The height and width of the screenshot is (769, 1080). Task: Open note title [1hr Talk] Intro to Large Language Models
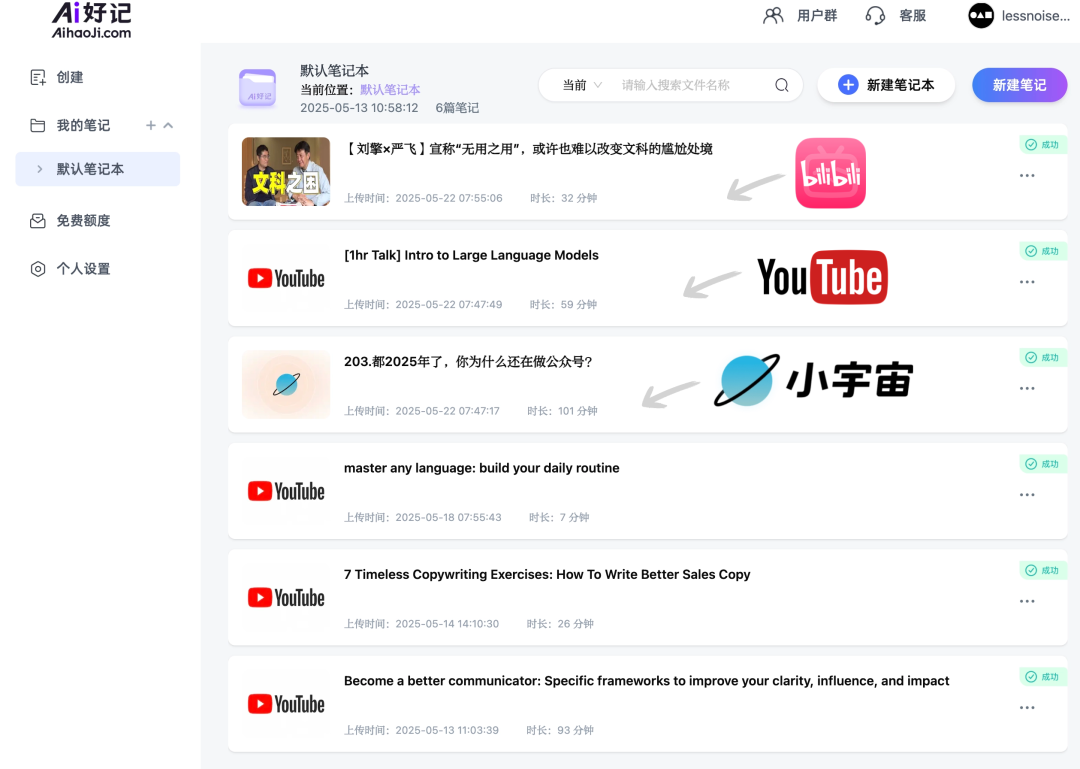point(471,255)
